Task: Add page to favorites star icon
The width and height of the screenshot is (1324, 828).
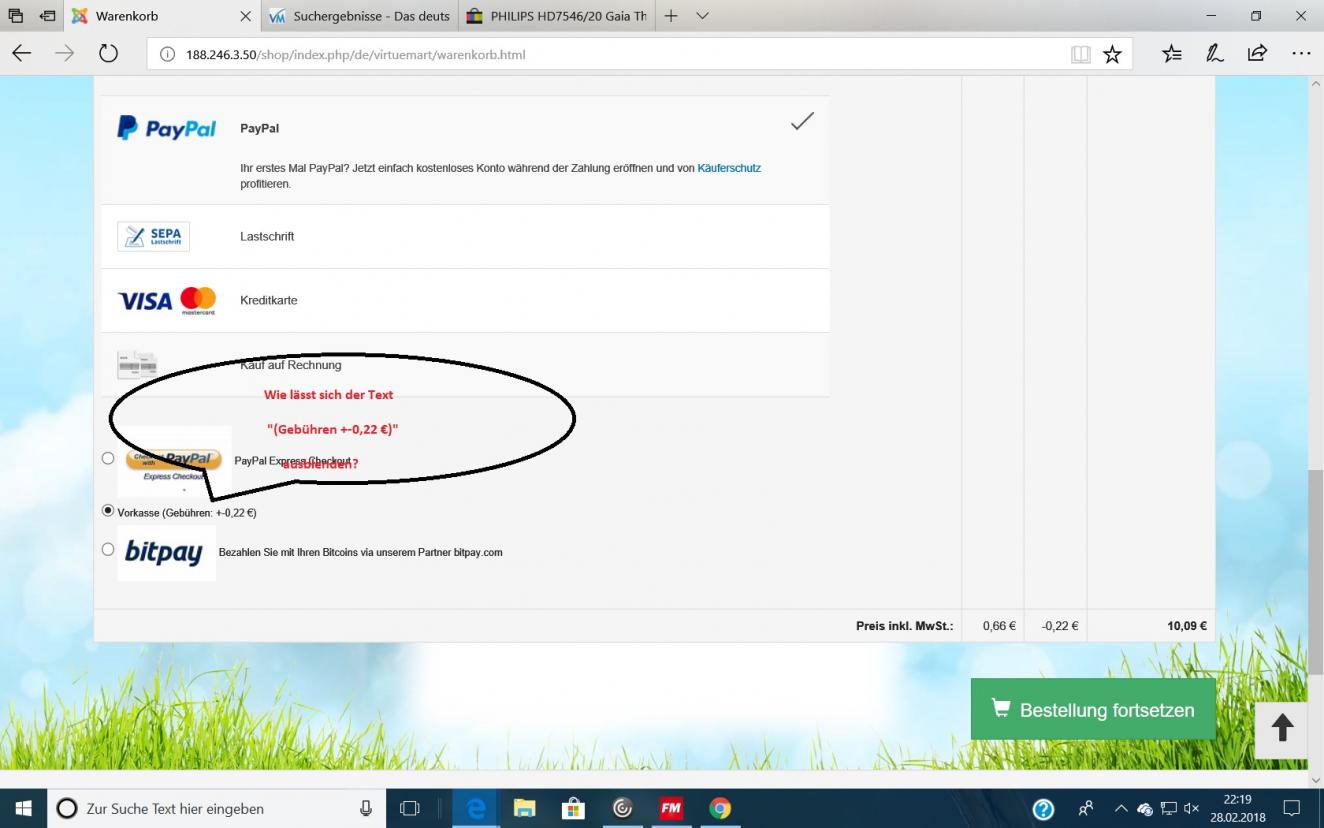Action: pos(1112,55)
